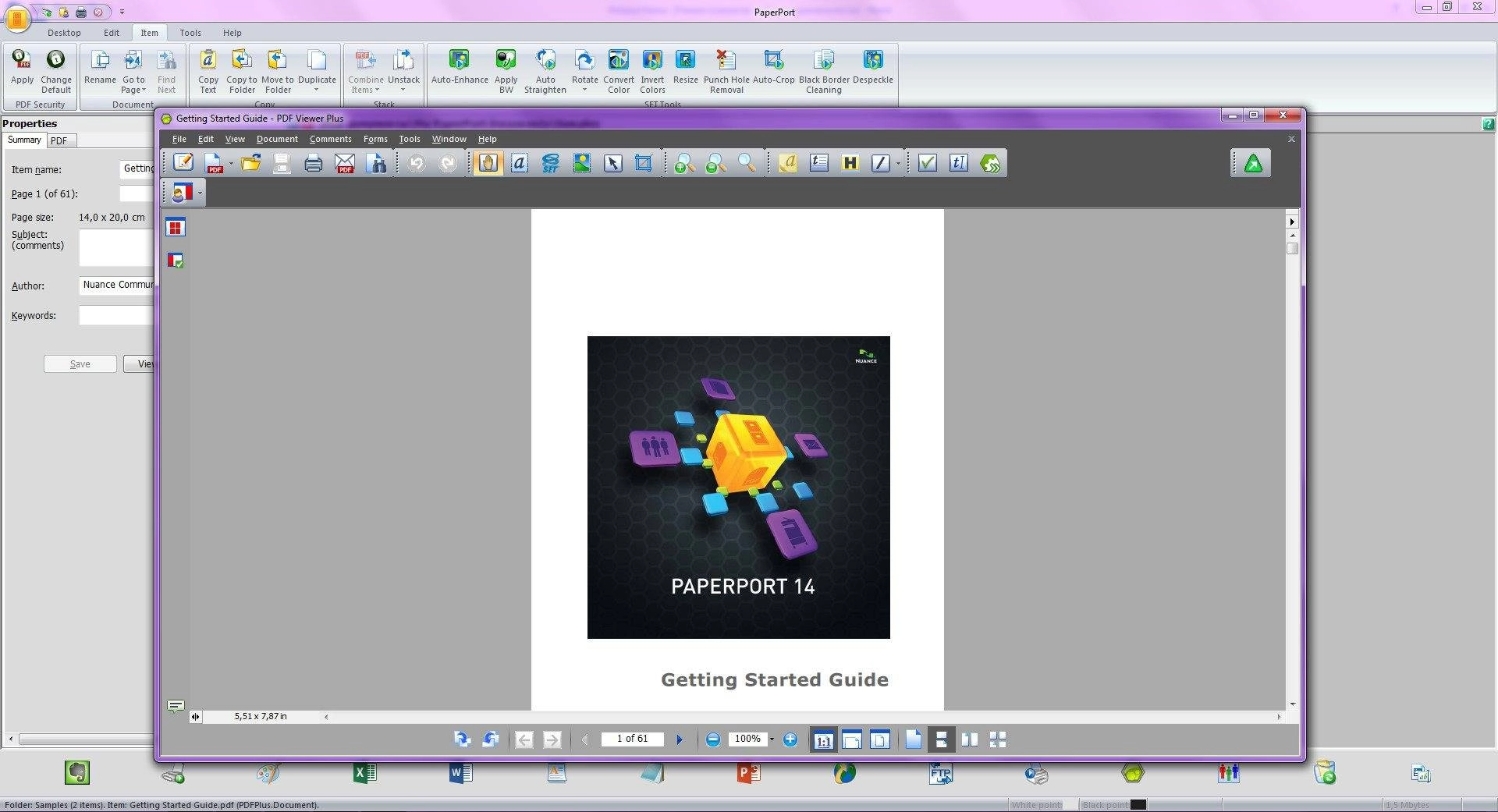Expand the Unstack dropdown
The width and height of the screenshot is (1498, 812).
point(403,90)
